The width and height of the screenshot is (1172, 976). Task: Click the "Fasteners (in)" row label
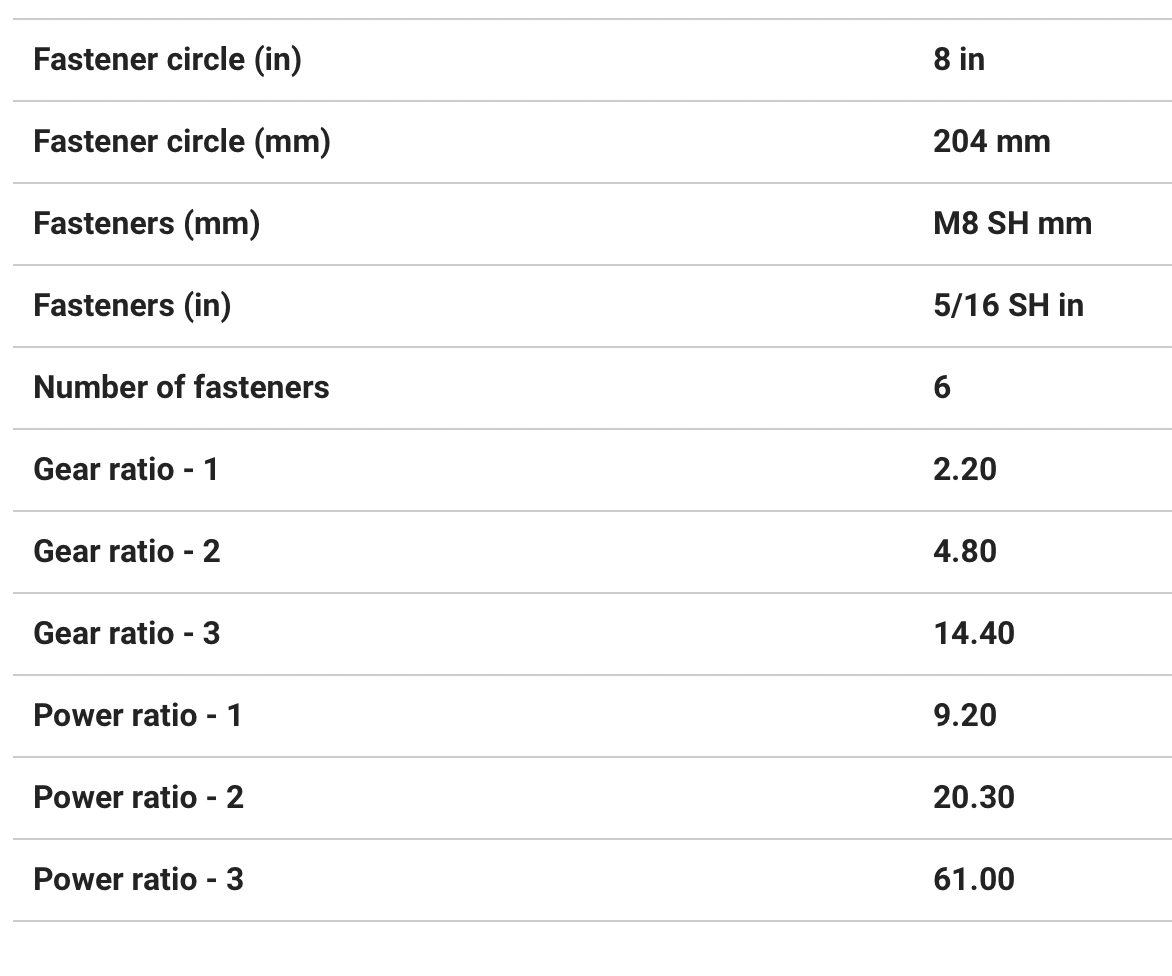coord(132,306)
